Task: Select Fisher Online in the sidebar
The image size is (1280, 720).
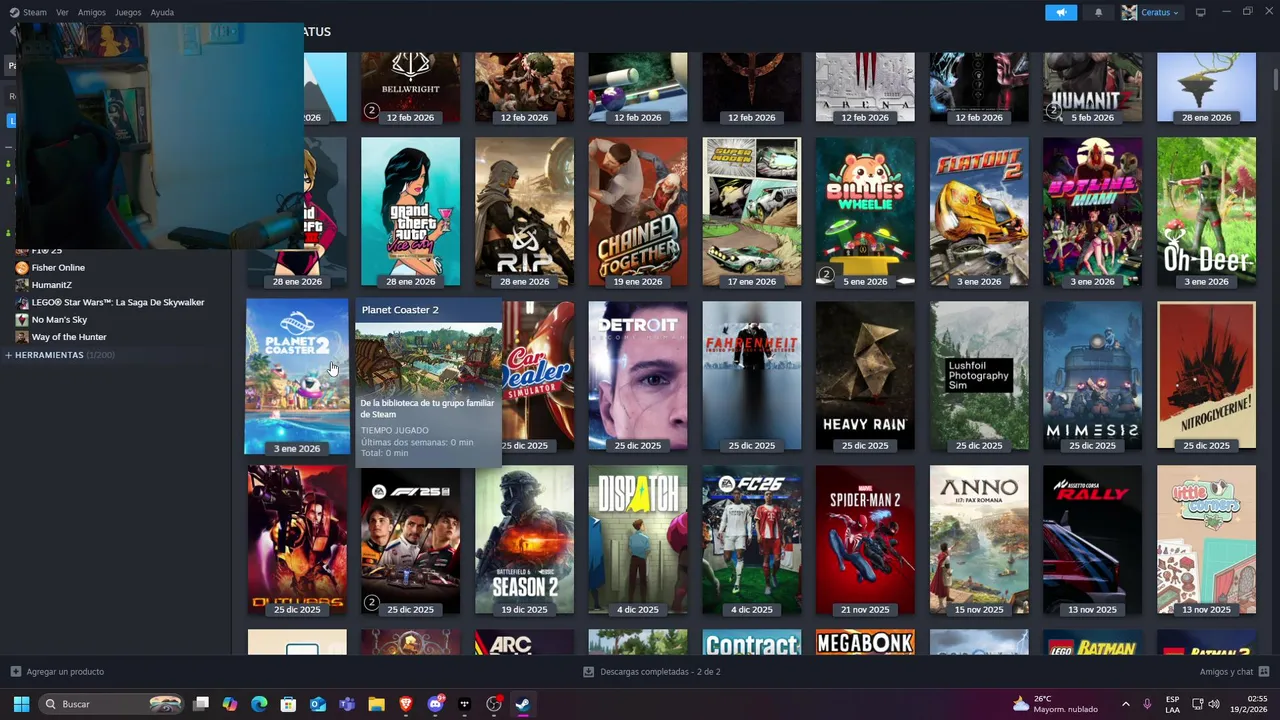Action: pyautogui.click(x=58, y=267)
